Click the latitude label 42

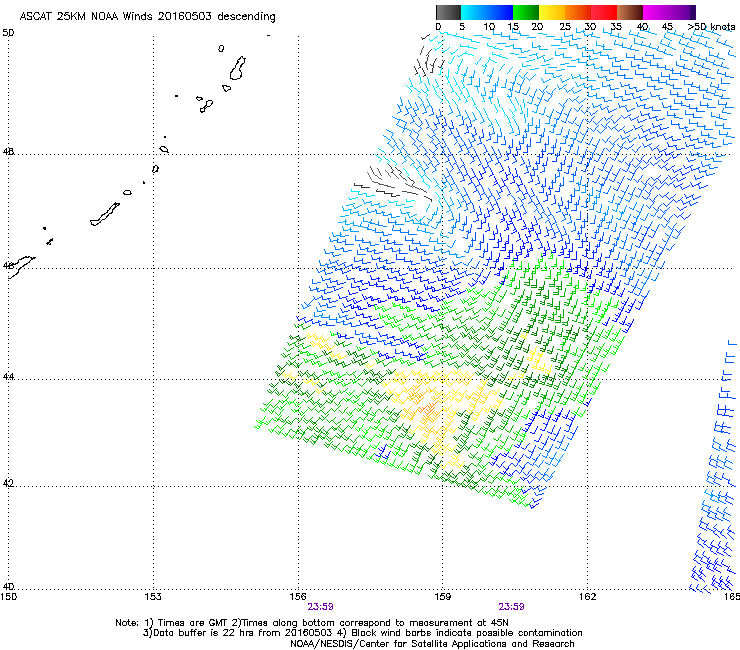point(8,483)
